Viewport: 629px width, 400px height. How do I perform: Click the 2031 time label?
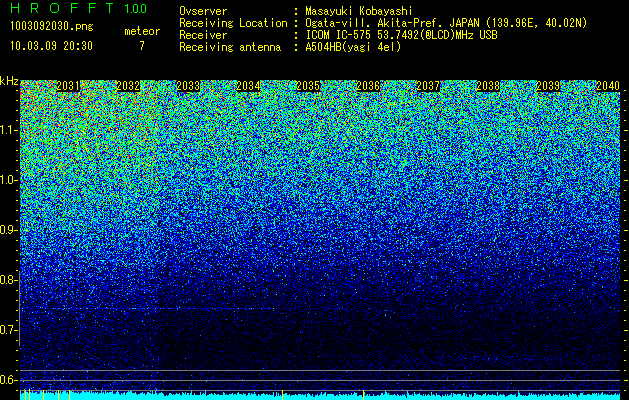tap(68, 86)
